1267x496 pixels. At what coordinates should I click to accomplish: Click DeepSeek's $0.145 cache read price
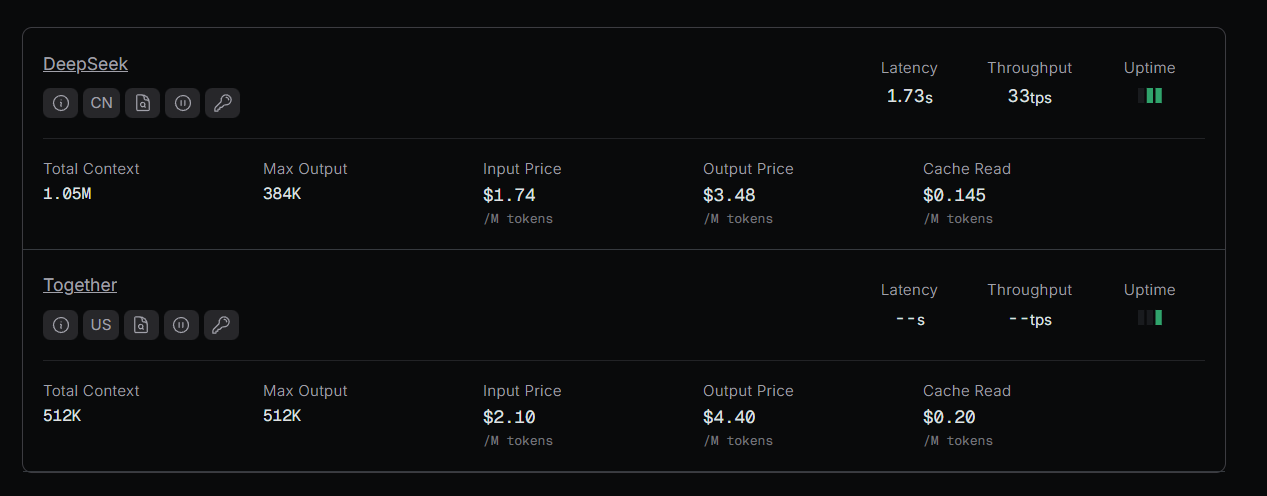click(954, 195)
